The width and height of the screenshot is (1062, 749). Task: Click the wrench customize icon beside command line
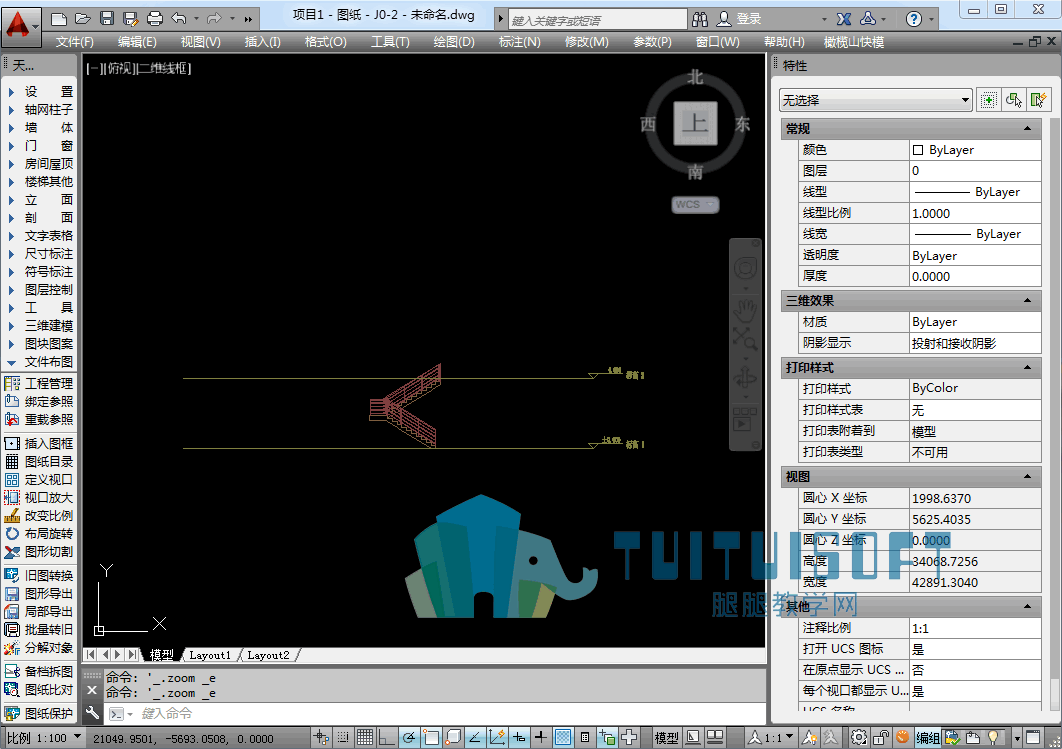pyautogui.click(x=92, y=712)
